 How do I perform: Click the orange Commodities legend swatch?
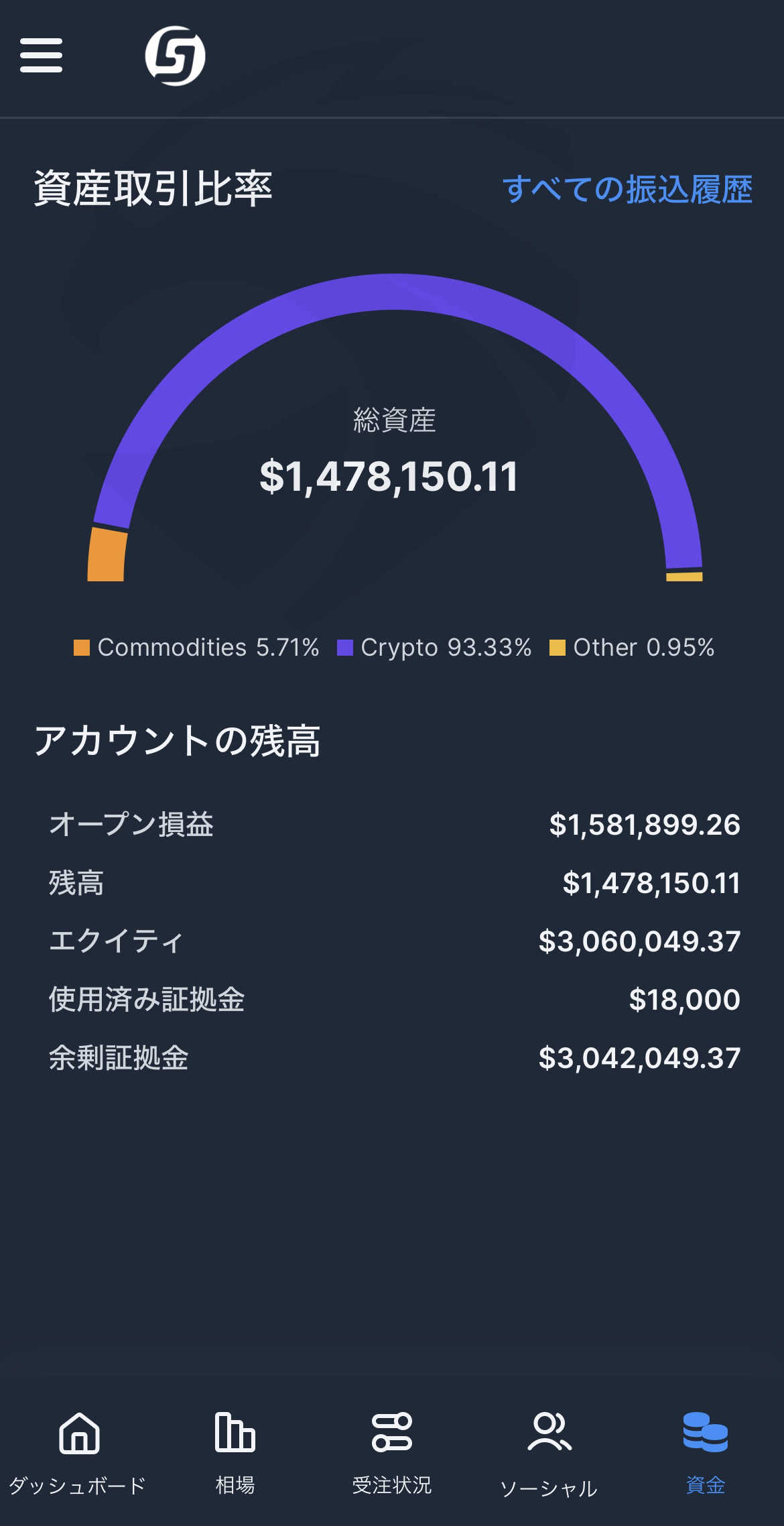pyautogui.click(x=82, y=648)
